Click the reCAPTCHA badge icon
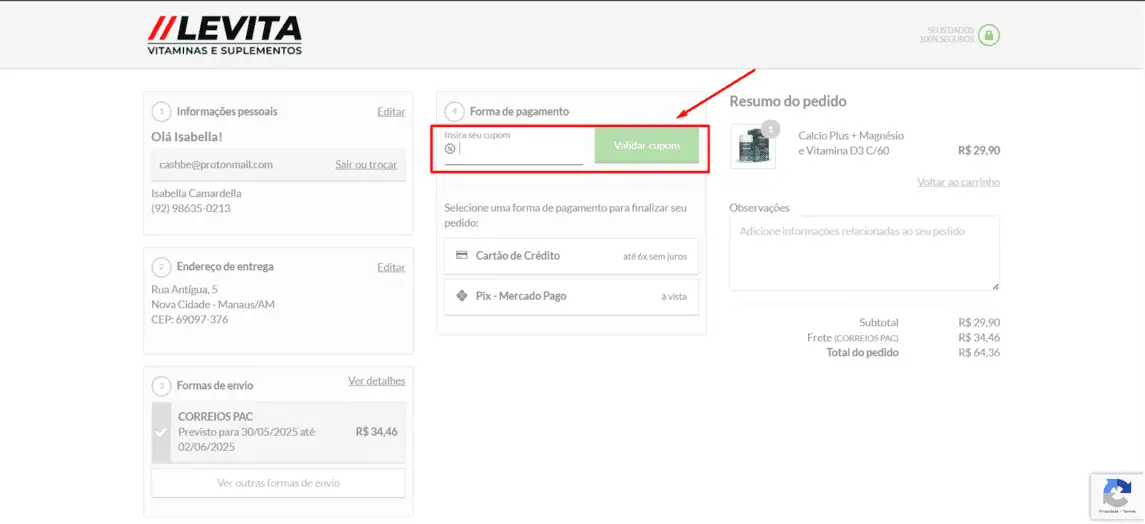Viewport: 1145px width, 524px height. click(1117, 494)
